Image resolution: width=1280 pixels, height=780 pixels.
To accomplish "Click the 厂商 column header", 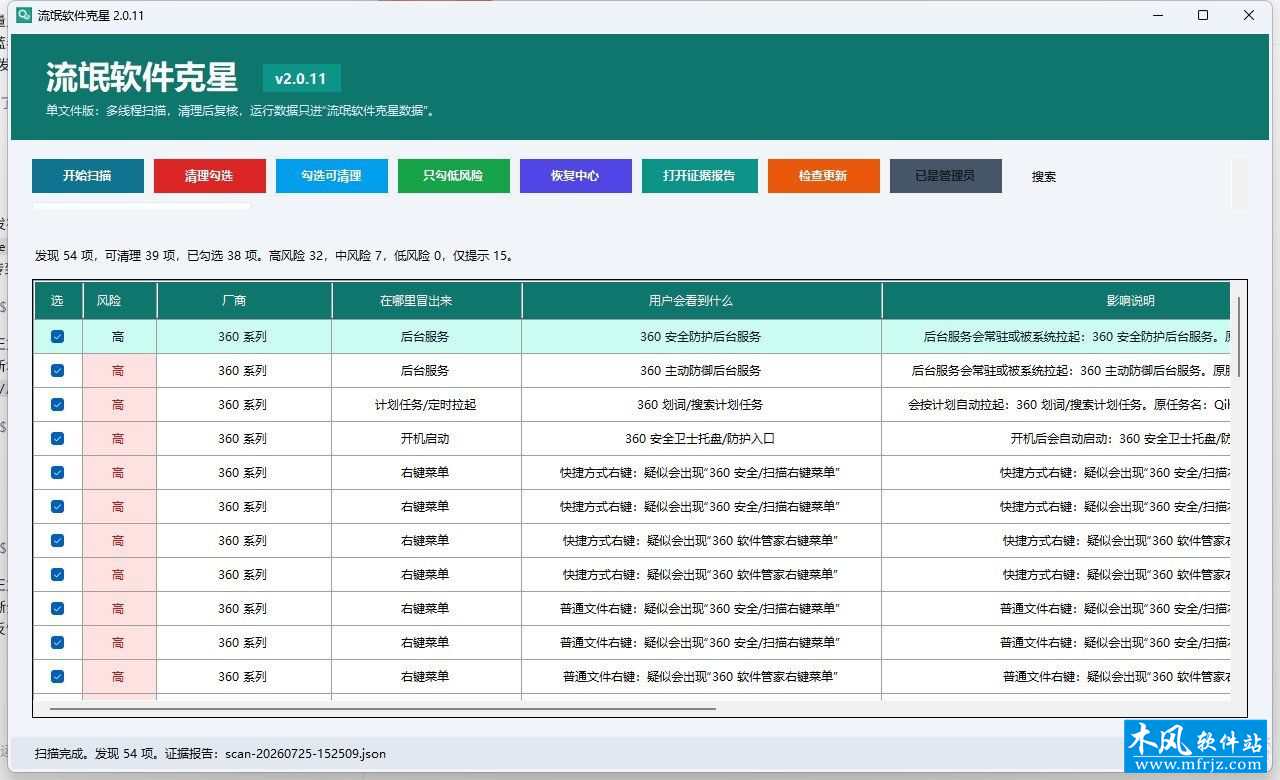I will (244, 301).
